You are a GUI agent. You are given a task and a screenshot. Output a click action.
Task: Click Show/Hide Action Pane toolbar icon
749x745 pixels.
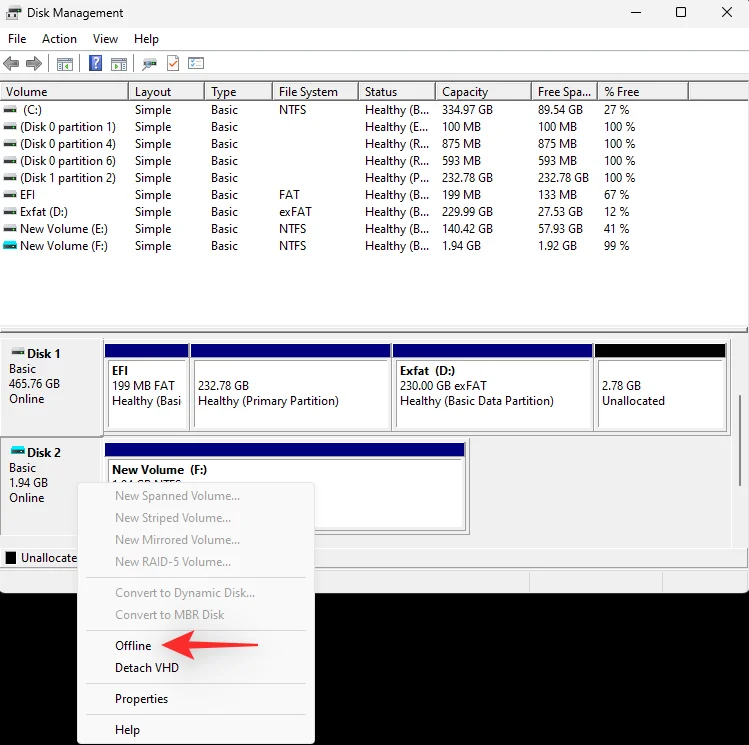click(119, 64)
